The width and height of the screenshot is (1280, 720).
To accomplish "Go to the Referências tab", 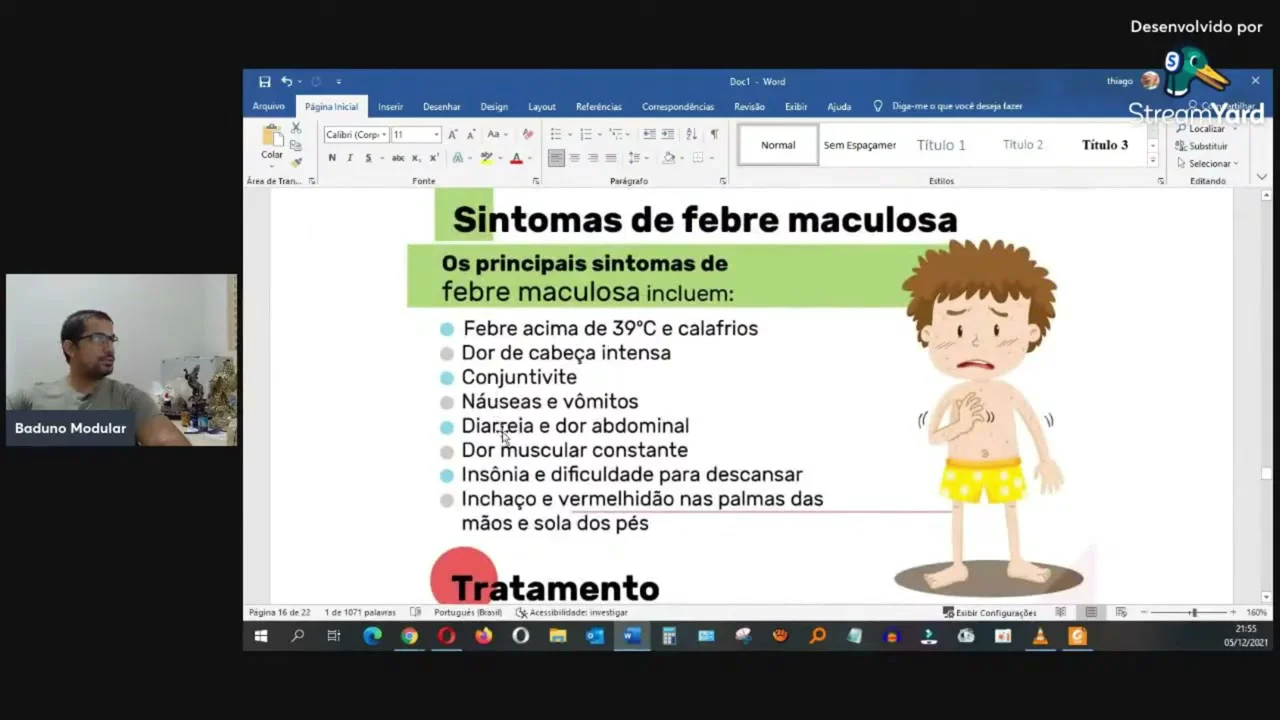I will [599, 107].
